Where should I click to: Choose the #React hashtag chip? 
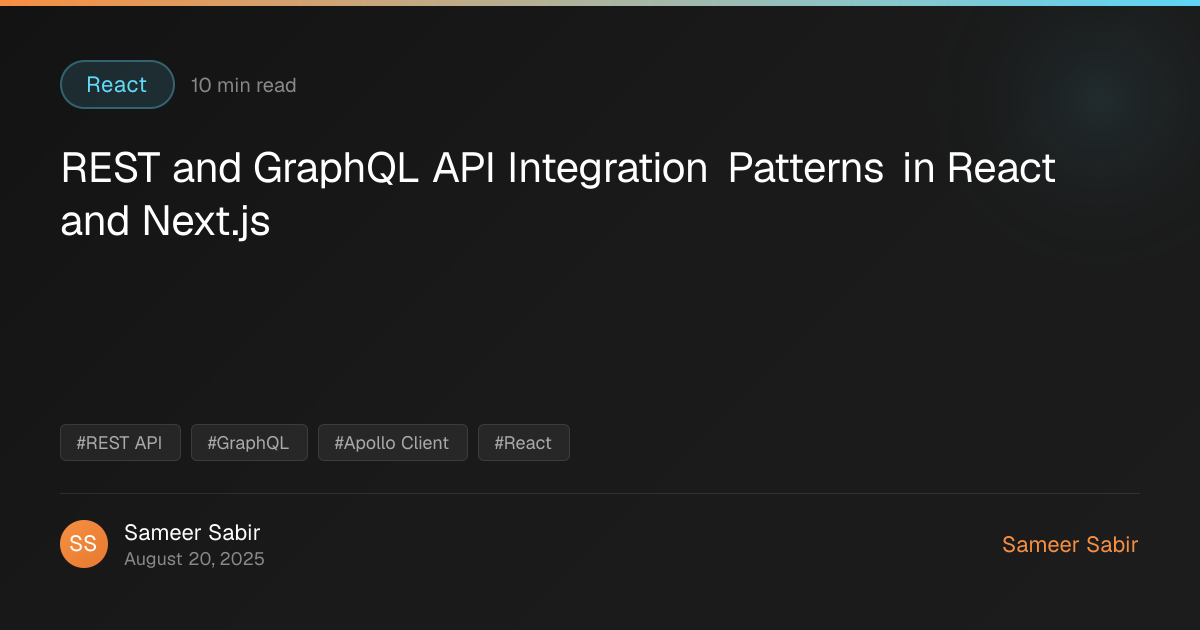click(524, 443)
